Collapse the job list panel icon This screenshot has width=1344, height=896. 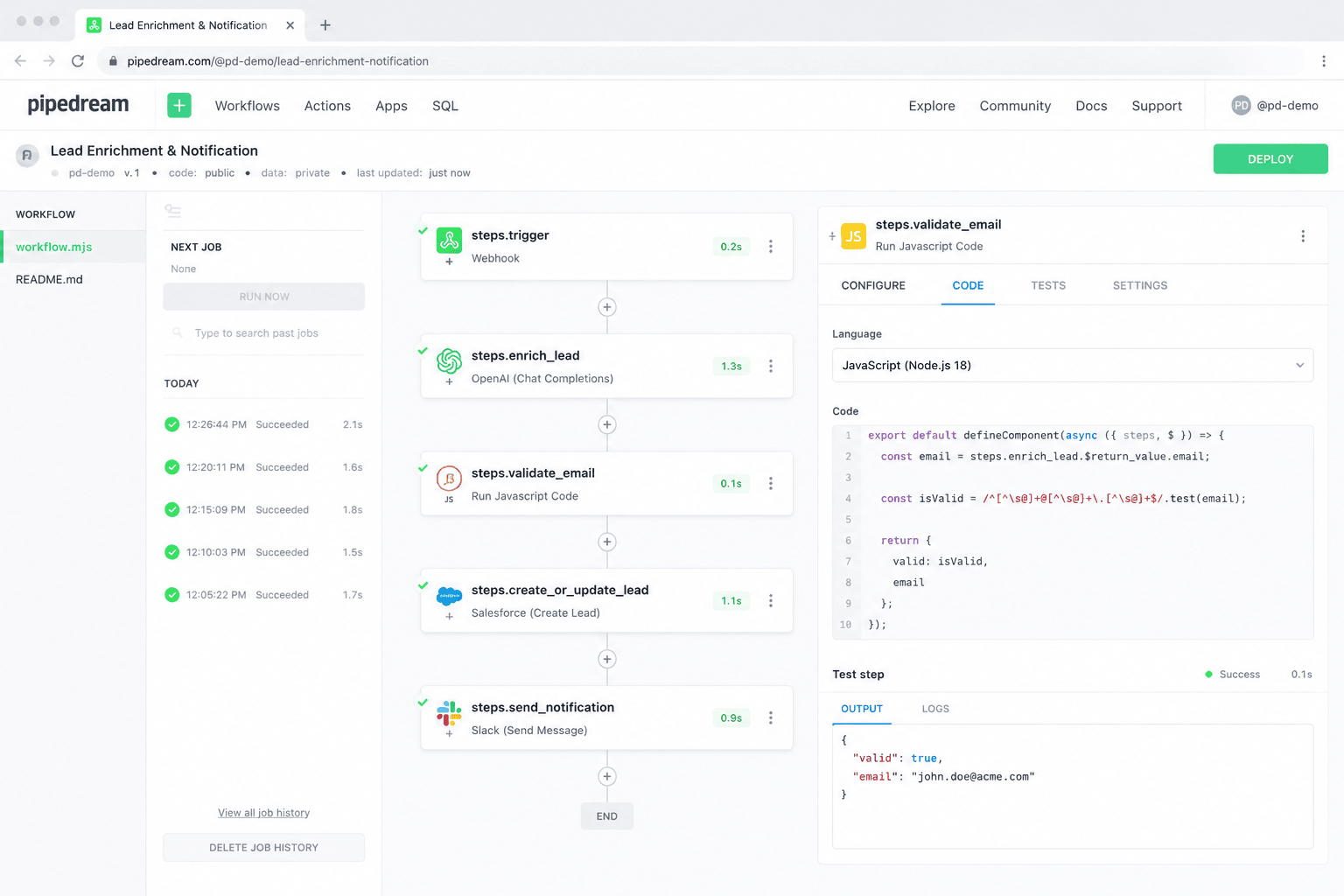pos(173,211)
